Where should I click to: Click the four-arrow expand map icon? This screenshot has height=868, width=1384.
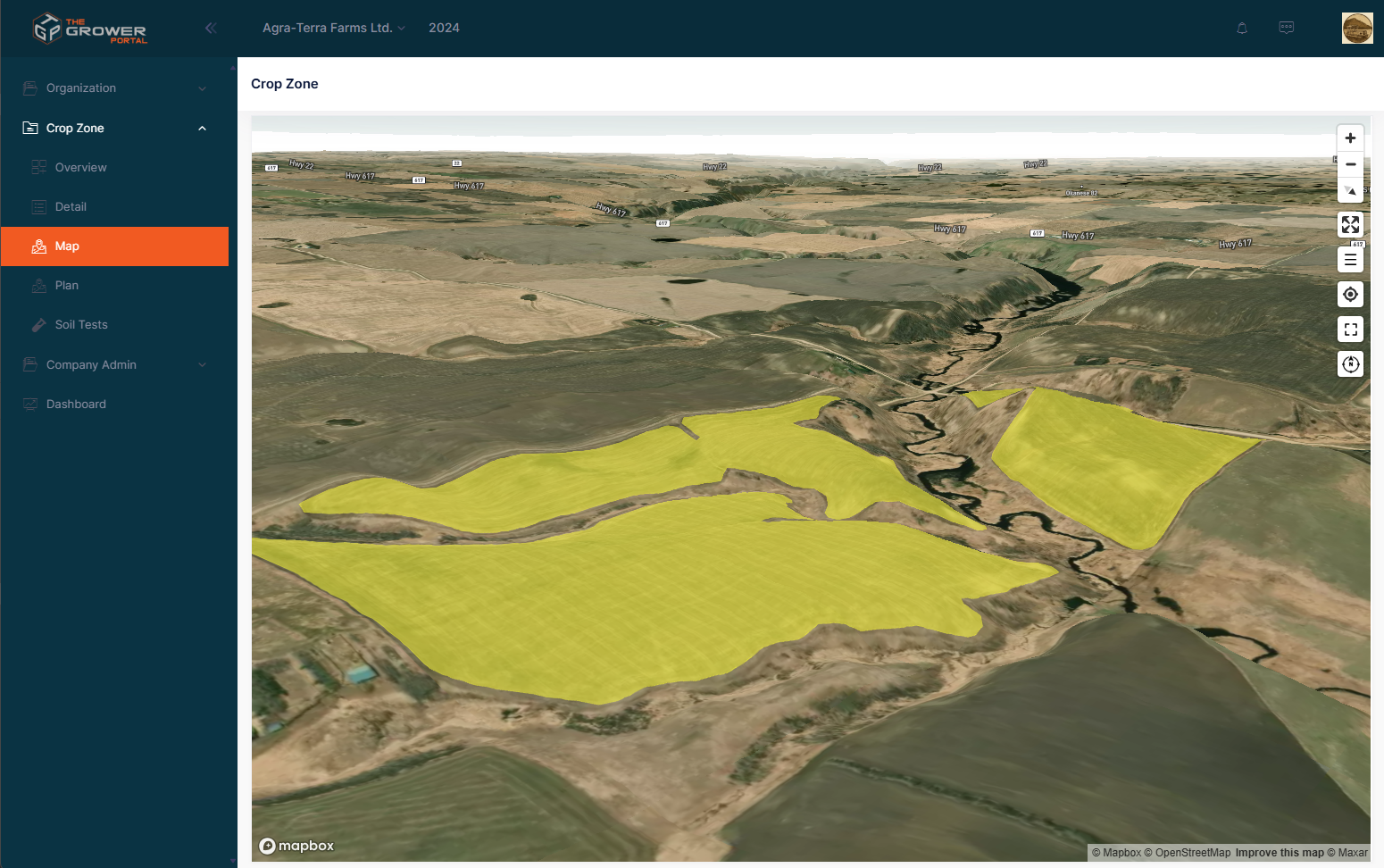coord(1350,225)
